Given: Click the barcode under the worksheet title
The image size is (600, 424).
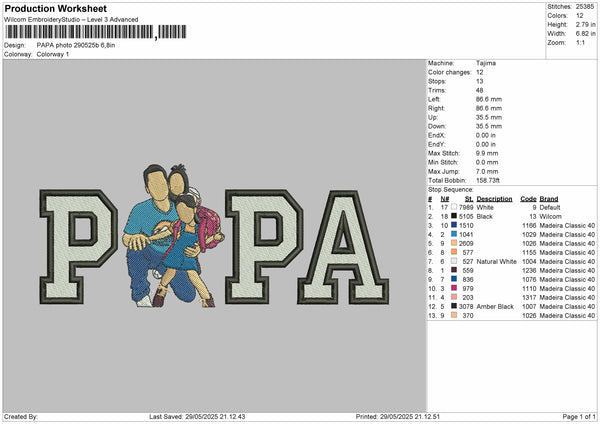Looking at the screenshot, I should tap(77, 32).
